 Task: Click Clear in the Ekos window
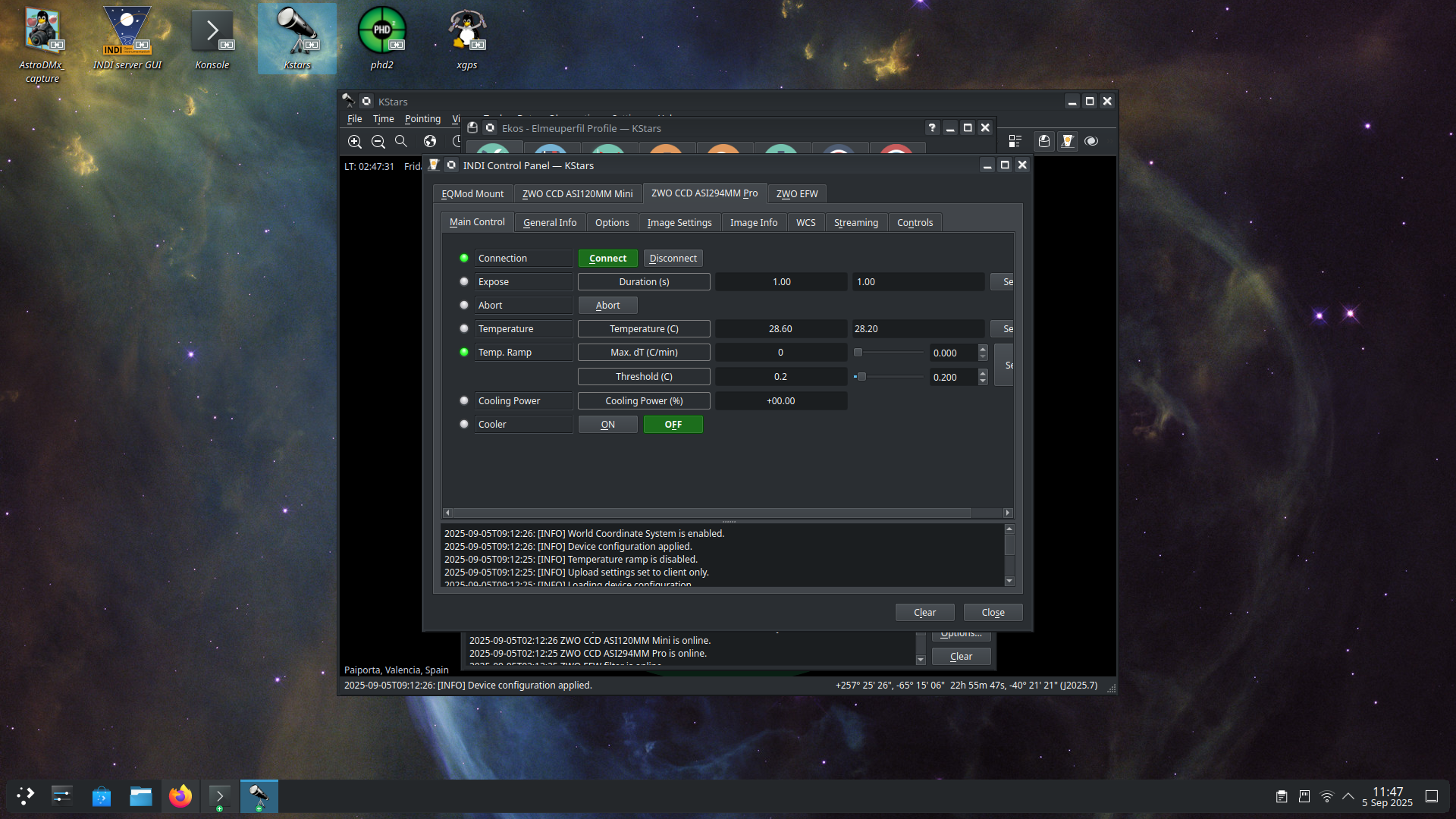961,656
